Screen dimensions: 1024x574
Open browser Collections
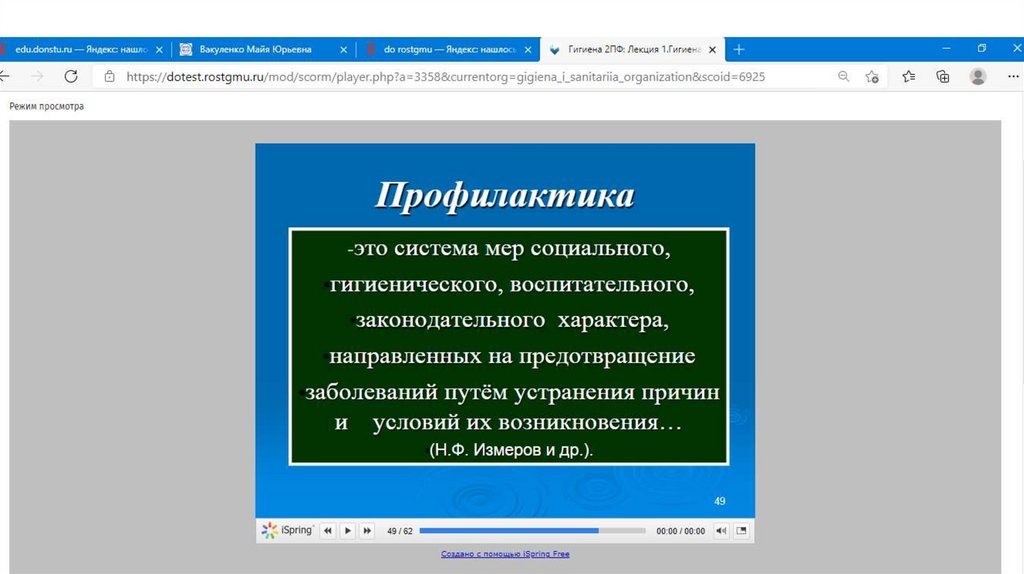point(942,76)
